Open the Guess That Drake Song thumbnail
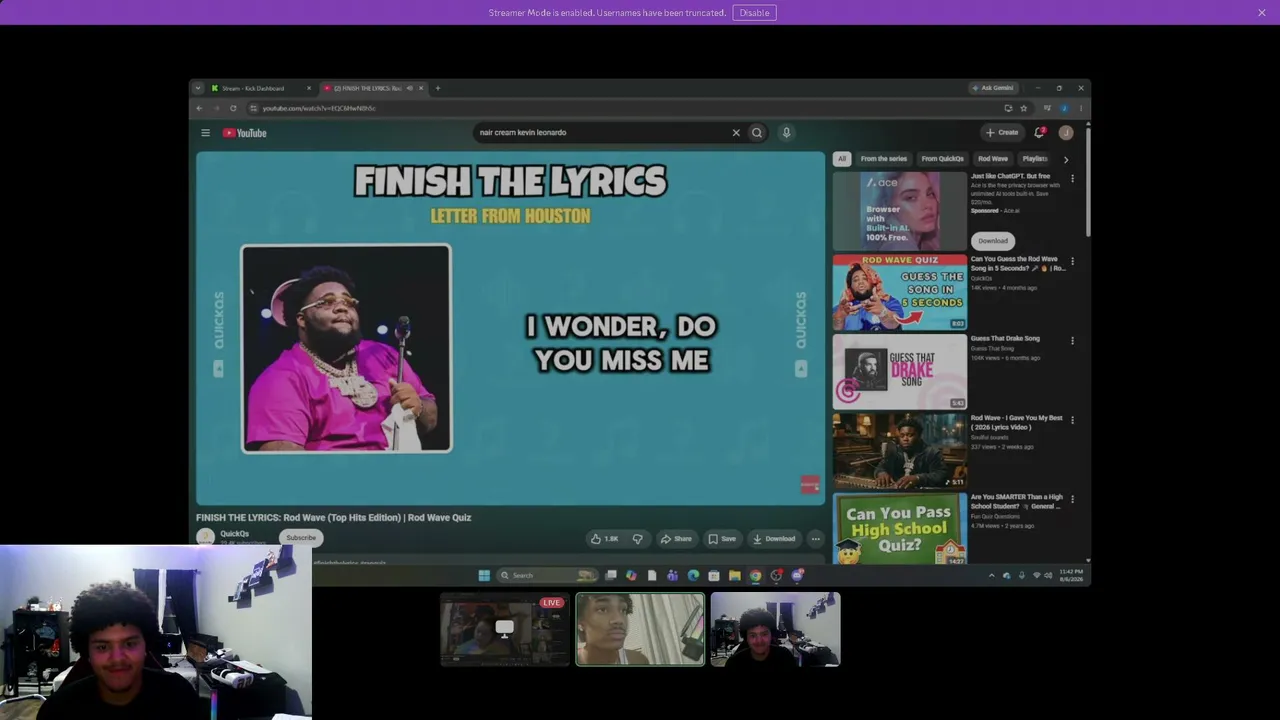Image resolution: width=1280 pixels, height=720 pixels. click(900, 372)
